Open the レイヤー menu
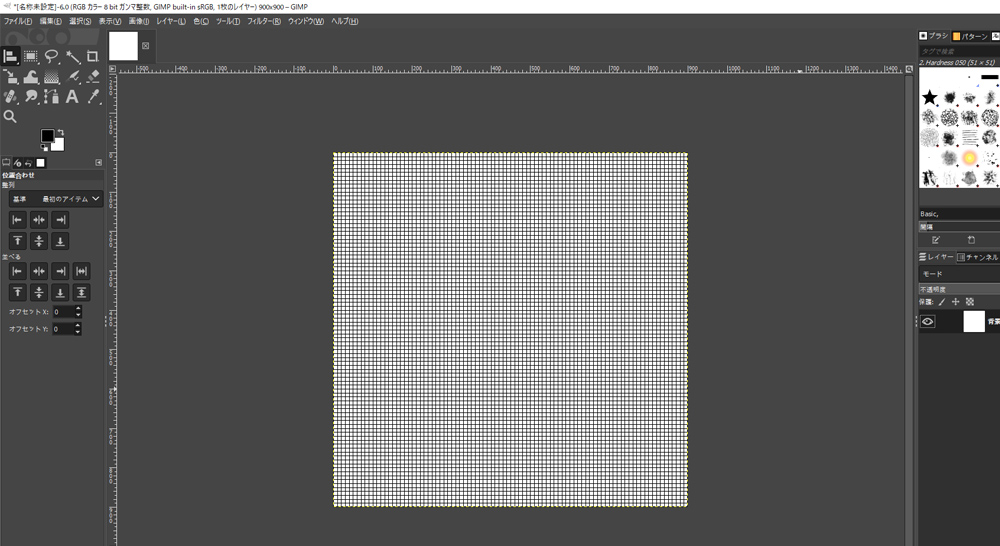1000x546 pixels. (x=171, y=21)
